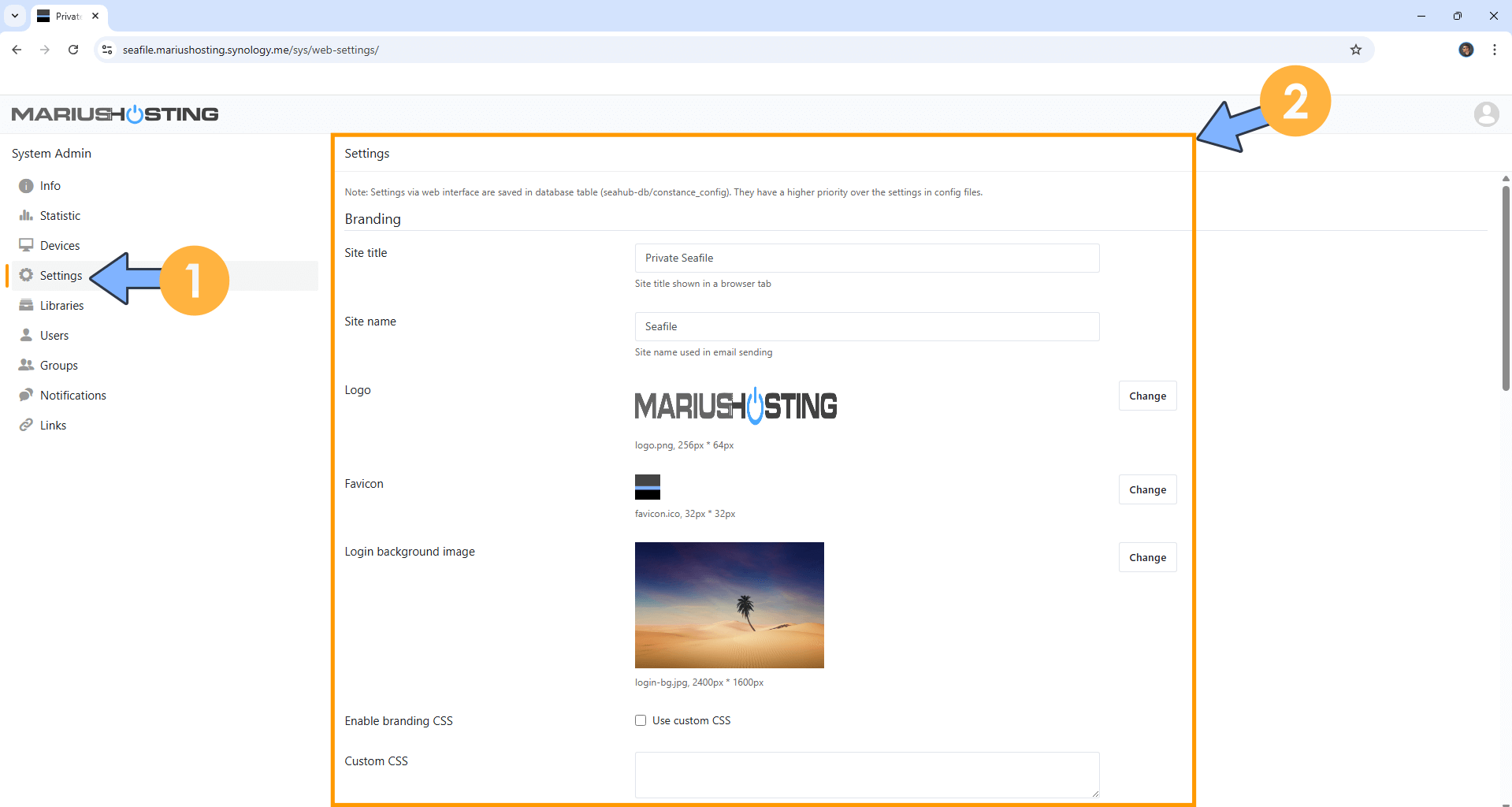Click the Links chain icon
This screenshot has height=807, width=1512.
click(x=26, y=425)
